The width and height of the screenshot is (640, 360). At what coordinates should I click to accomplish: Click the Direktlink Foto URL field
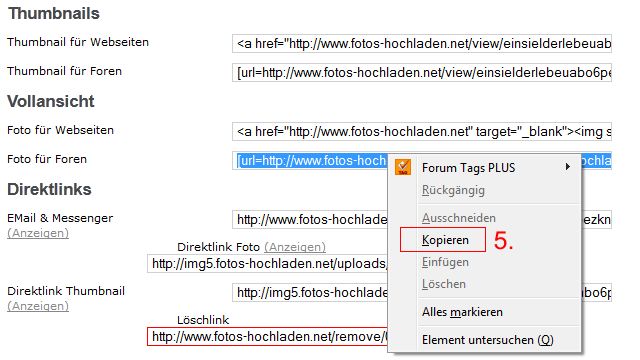(267, 264)
